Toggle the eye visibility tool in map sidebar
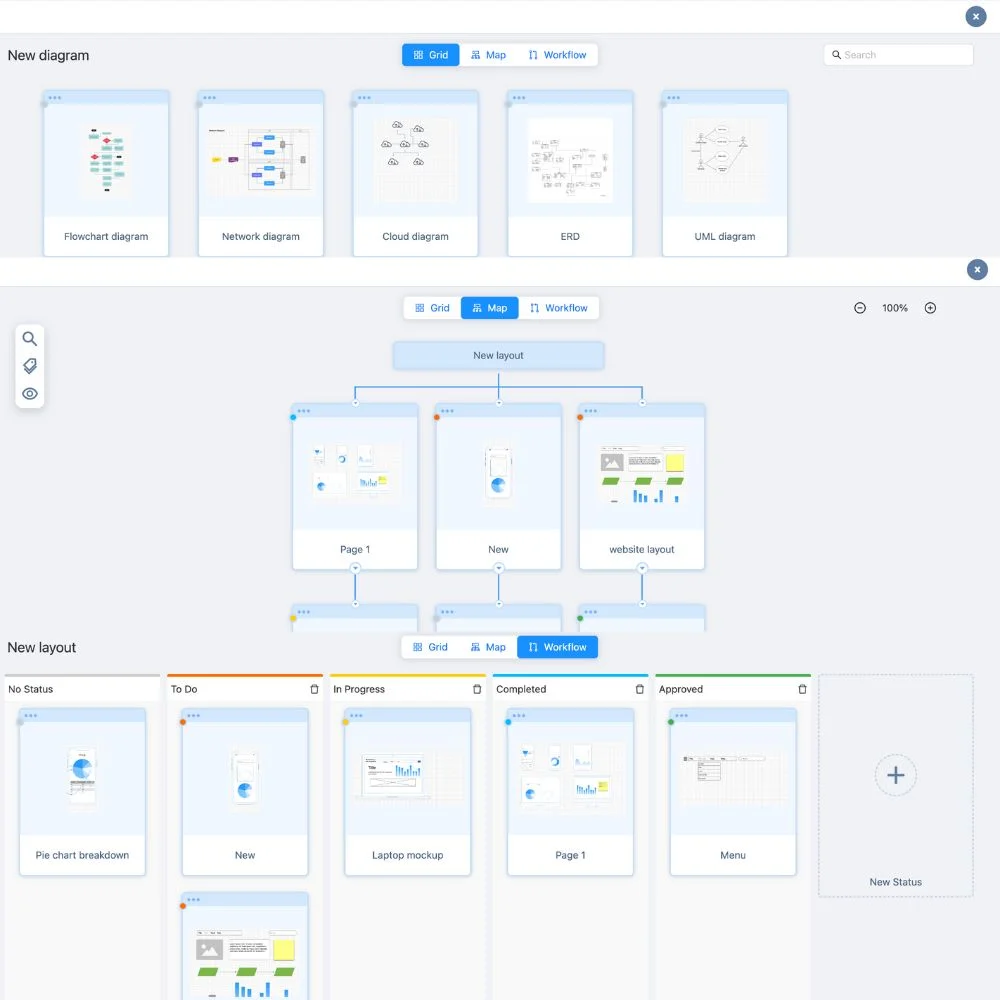This screenshot has height=1000, width=1000. click(29, 393)
